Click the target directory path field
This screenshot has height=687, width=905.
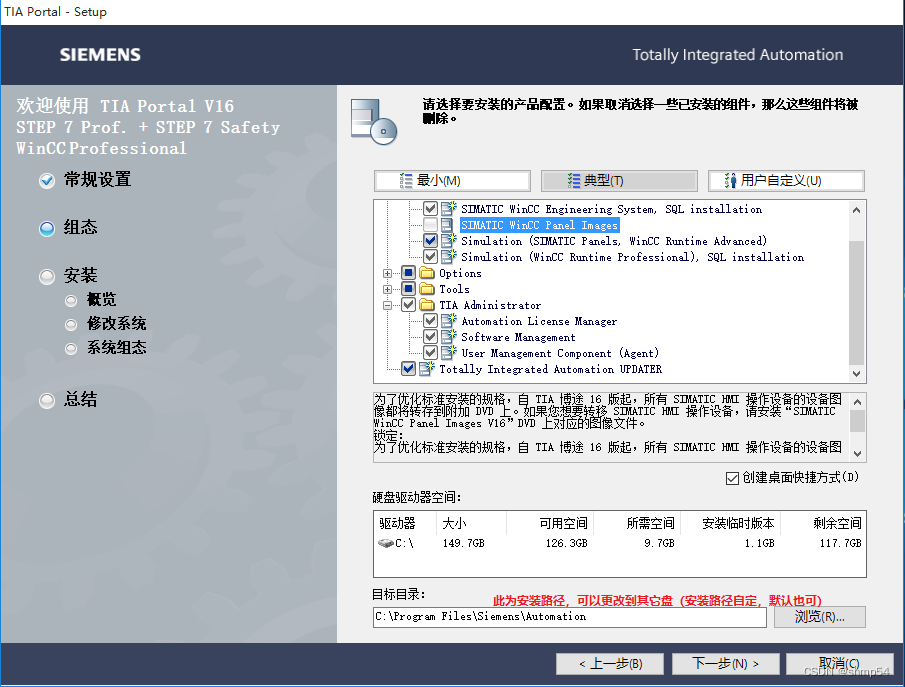570,617
